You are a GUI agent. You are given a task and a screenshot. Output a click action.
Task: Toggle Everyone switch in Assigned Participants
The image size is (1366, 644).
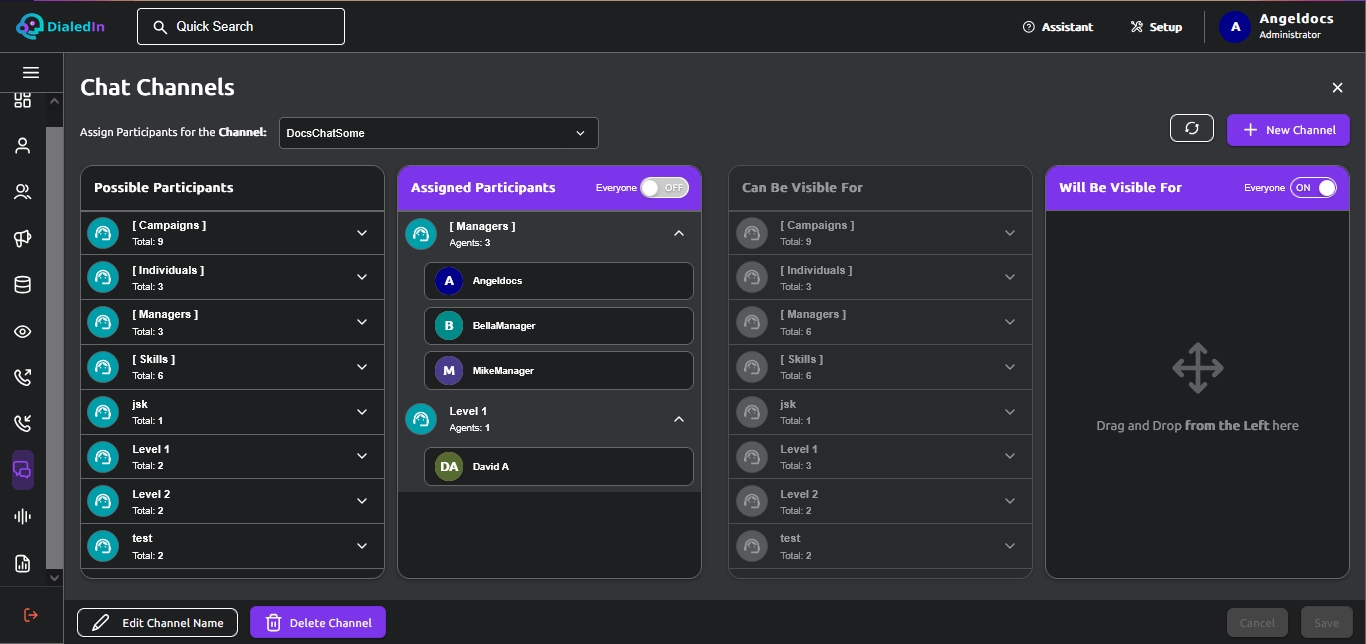click(x=664, y=188)
